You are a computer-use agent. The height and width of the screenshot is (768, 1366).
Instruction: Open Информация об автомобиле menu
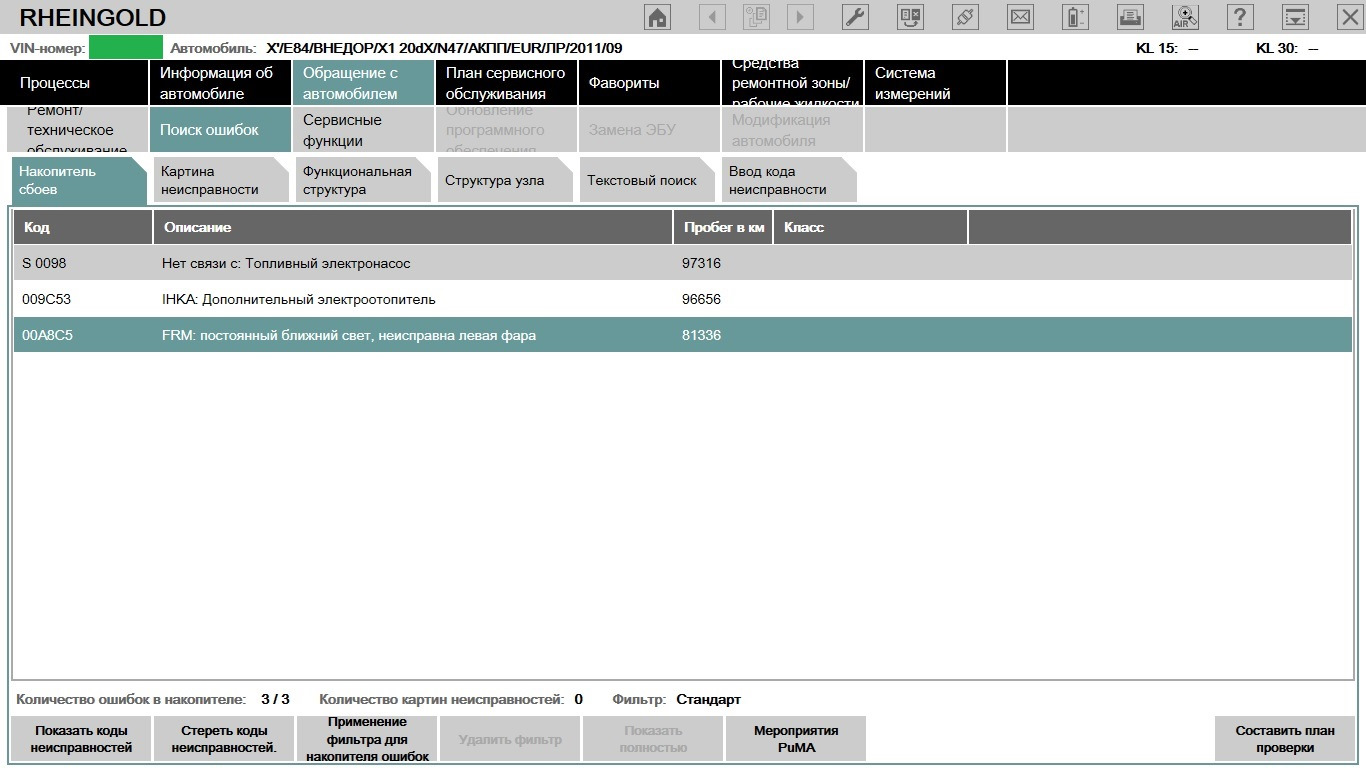click(220, 83)
